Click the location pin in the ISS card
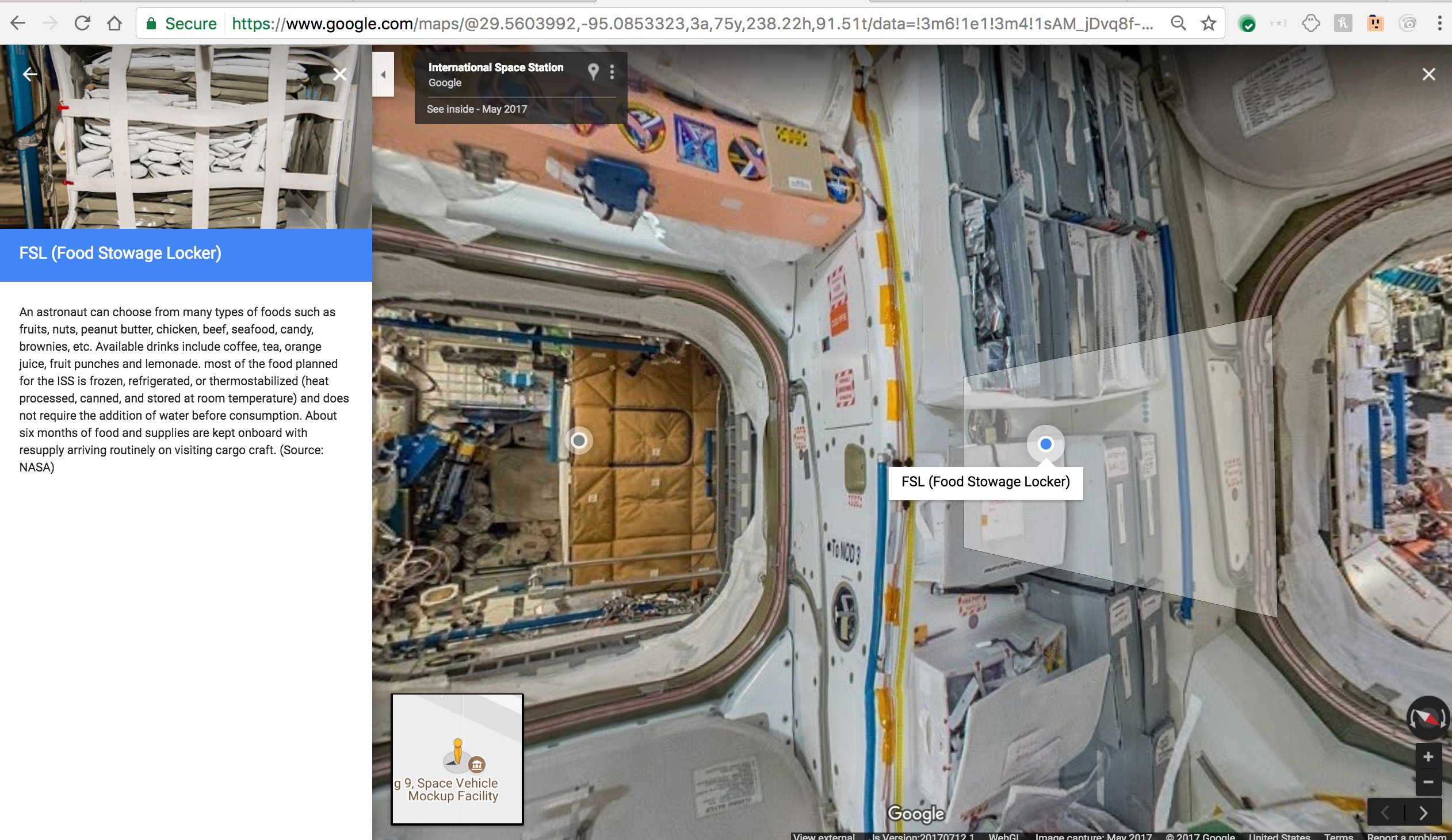The width and height of the screenshot is (1452, 840). click(593, 71)
